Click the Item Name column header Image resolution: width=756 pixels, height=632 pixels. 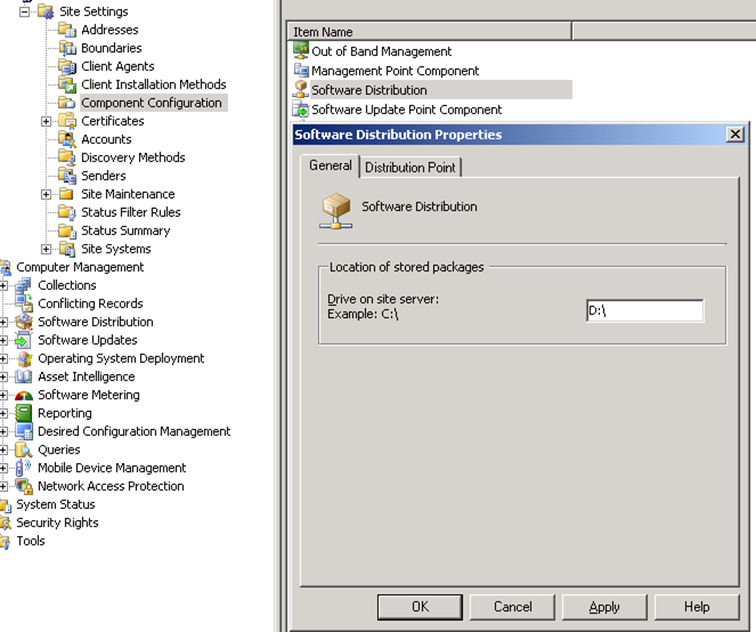point(430,32)
